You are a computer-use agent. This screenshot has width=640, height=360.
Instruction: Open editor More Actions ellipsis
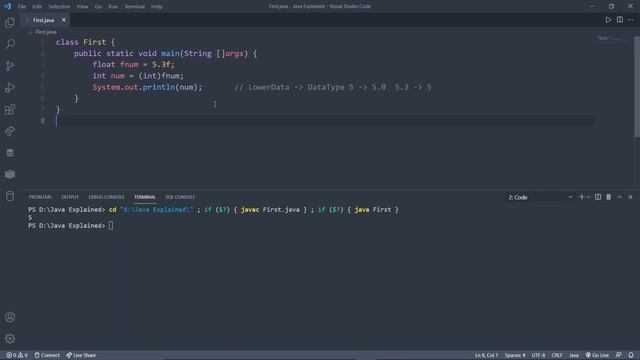(631, 20)
